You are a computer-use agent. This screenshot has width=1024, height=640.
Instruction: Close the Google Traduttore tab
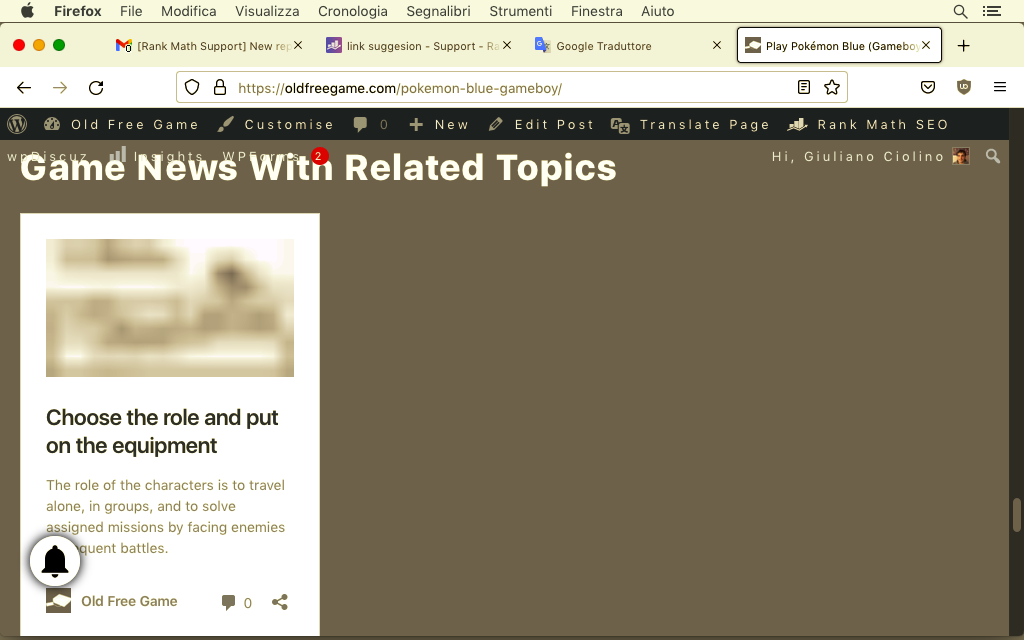(716, 45)
